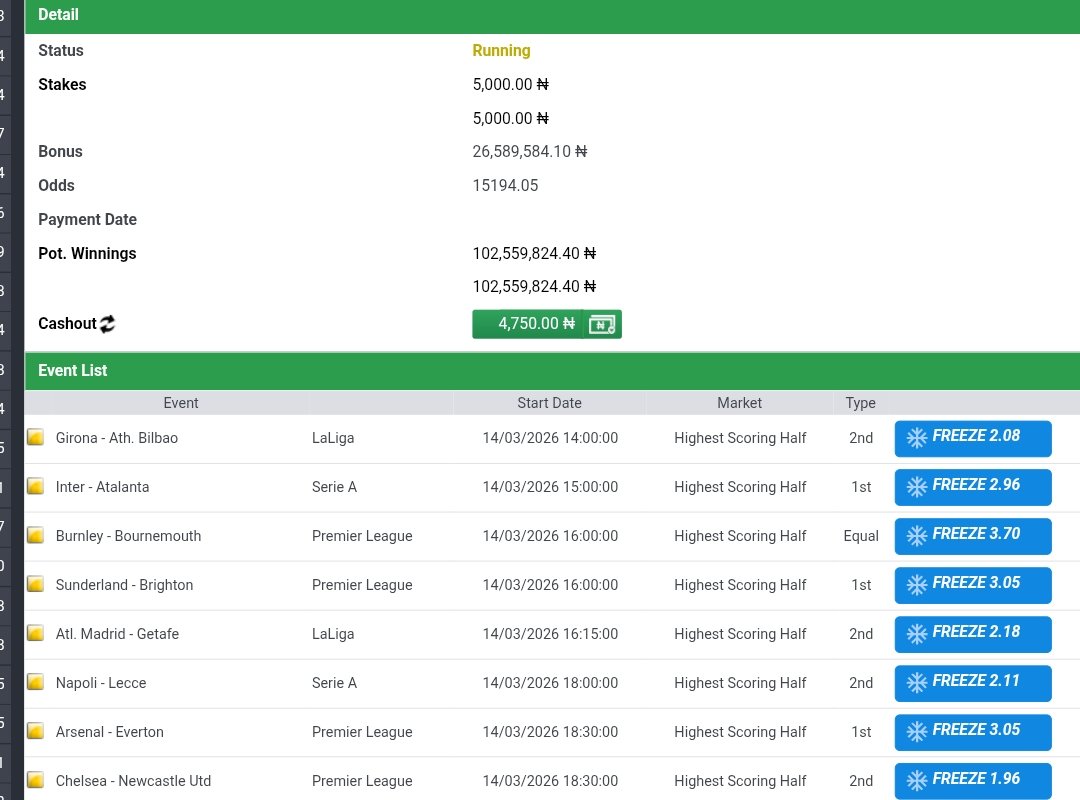Click the Equal type in Burnley row
The height and width of the screenshot is (800, 1080).
click(861, 536)
